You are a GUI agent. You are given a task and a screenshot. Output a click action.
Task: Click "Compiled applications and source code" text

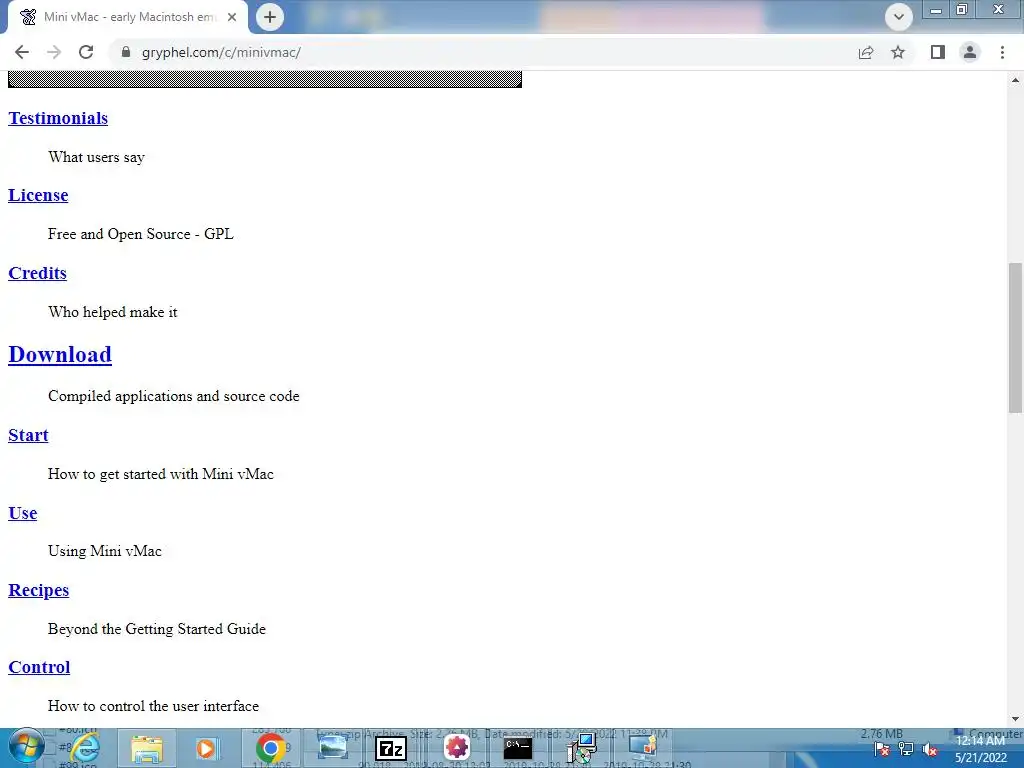pyautogui.click(x=174, y=396)
